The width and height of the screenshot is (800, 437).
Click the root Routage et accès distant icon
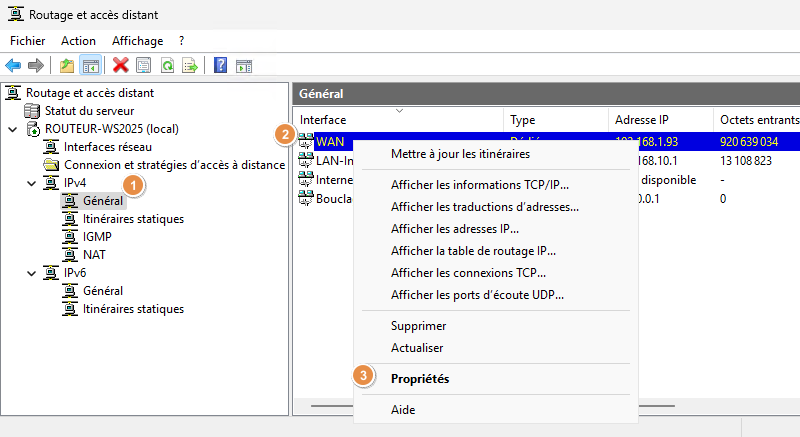(13, 93)
